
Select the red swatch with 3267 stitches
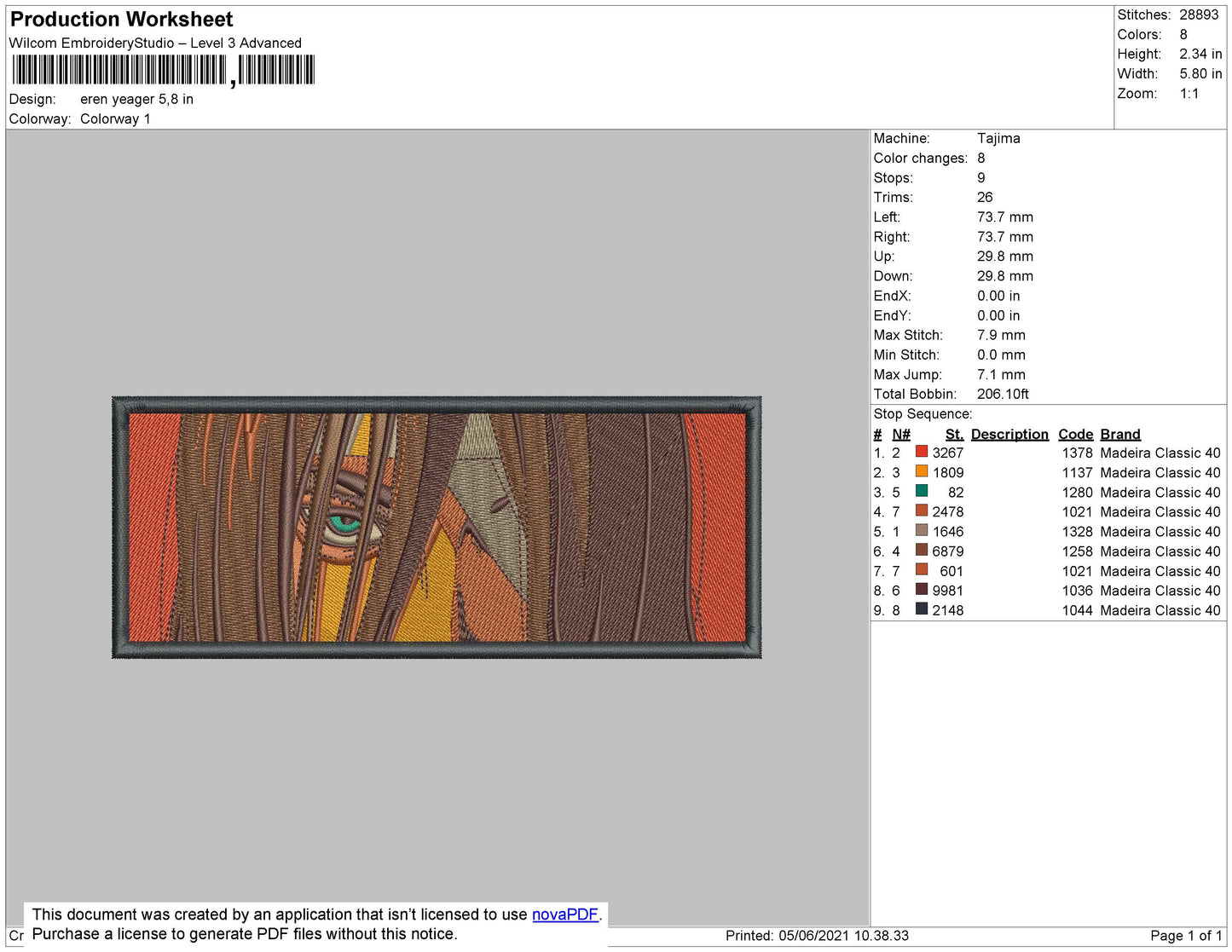[x=922, y=451]
